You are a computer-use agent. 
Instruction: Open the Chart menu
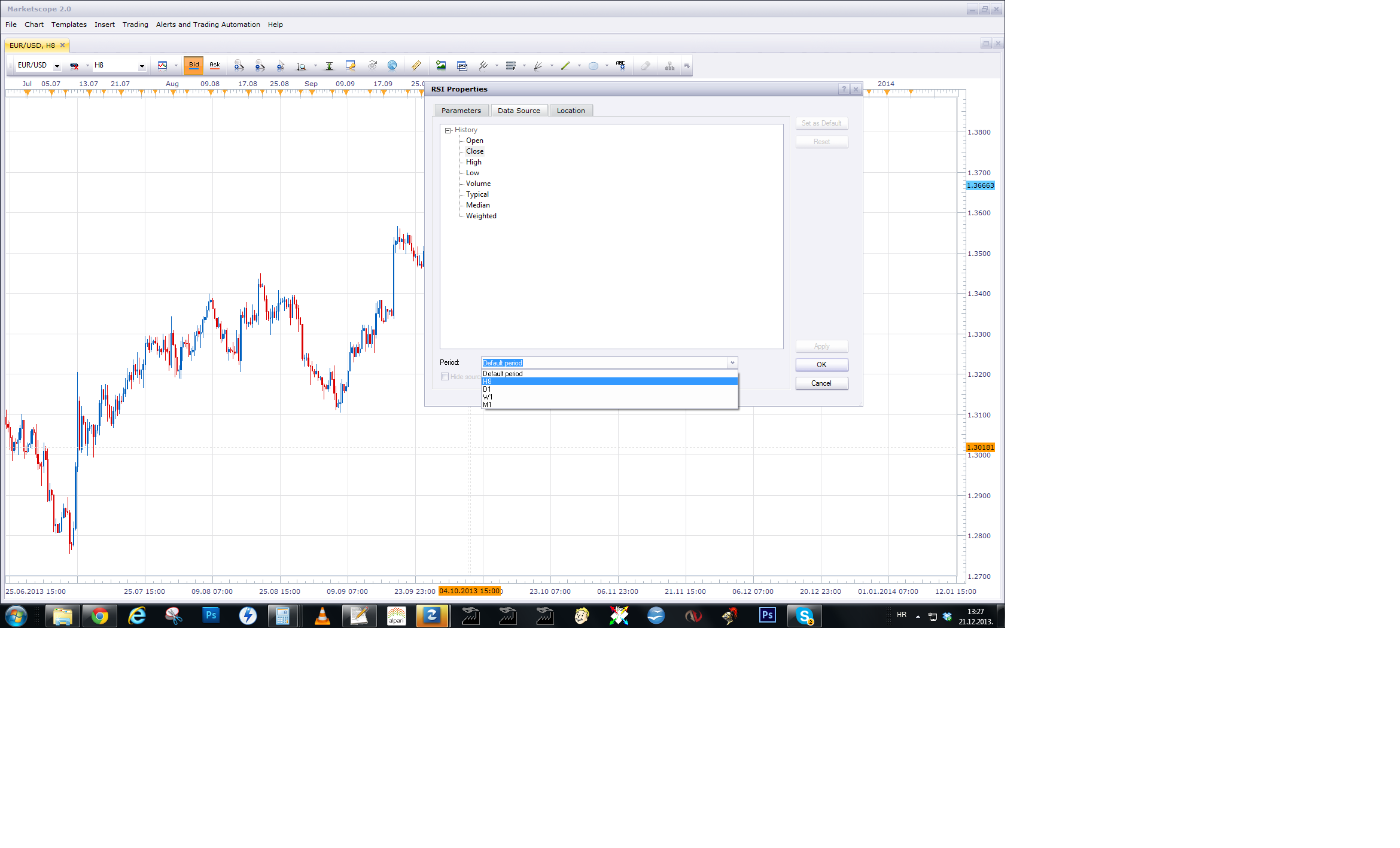[34, 25]
